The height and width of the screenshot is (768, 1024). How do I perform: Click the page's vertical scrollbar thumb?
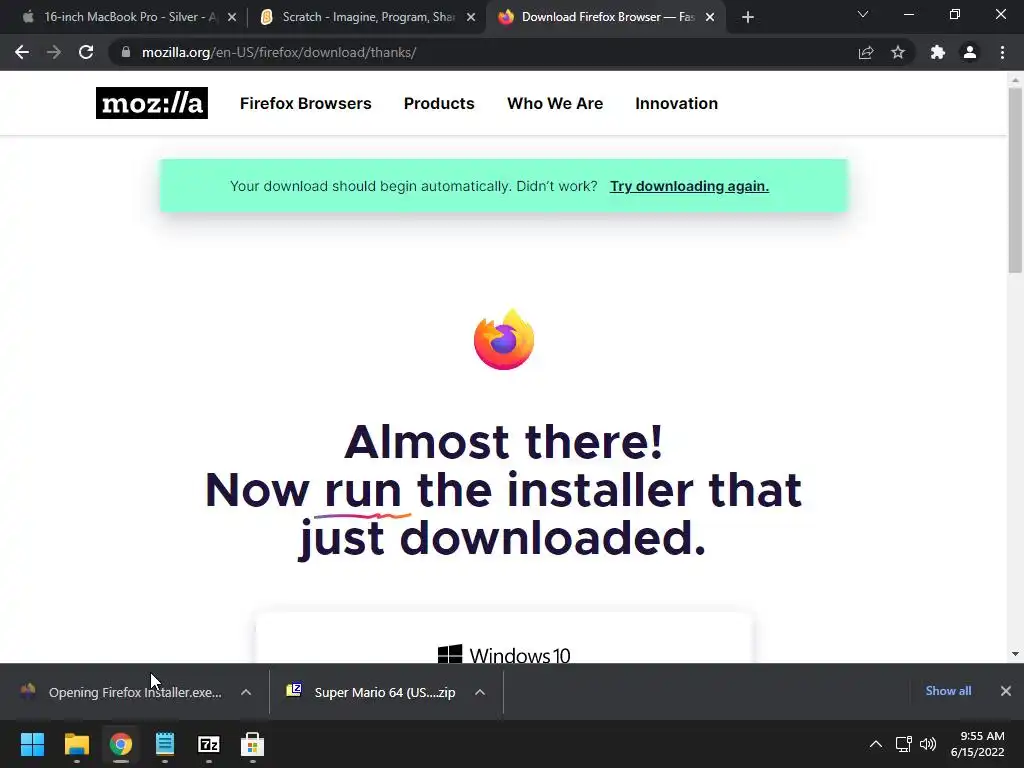[x=1015, y=180]
